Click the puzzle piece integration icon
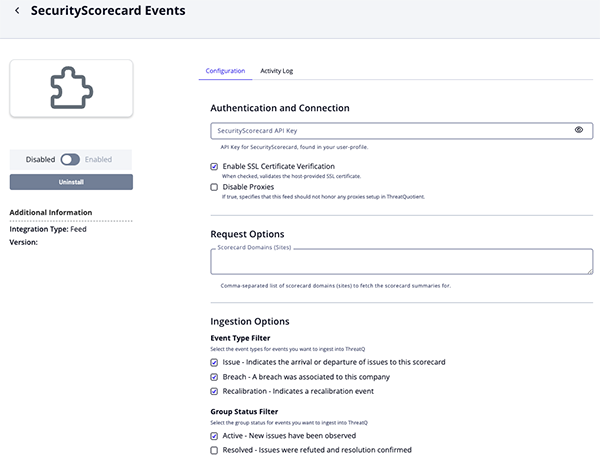600x457 pixels. click(72, 88)
